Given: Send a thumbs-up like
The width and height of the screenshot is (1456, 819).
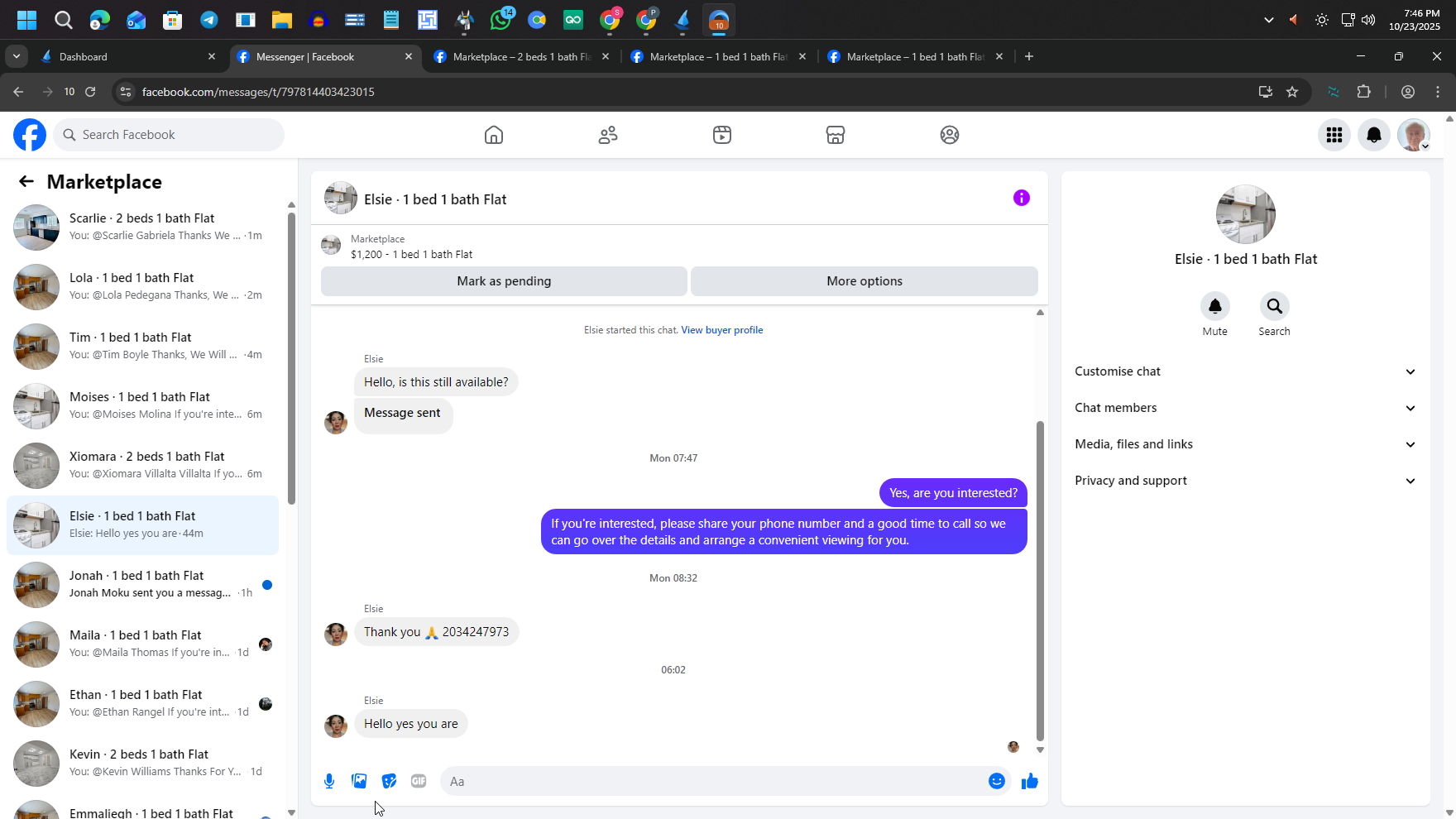Looking at the screenshot, I should click(x=1029, y=781).
